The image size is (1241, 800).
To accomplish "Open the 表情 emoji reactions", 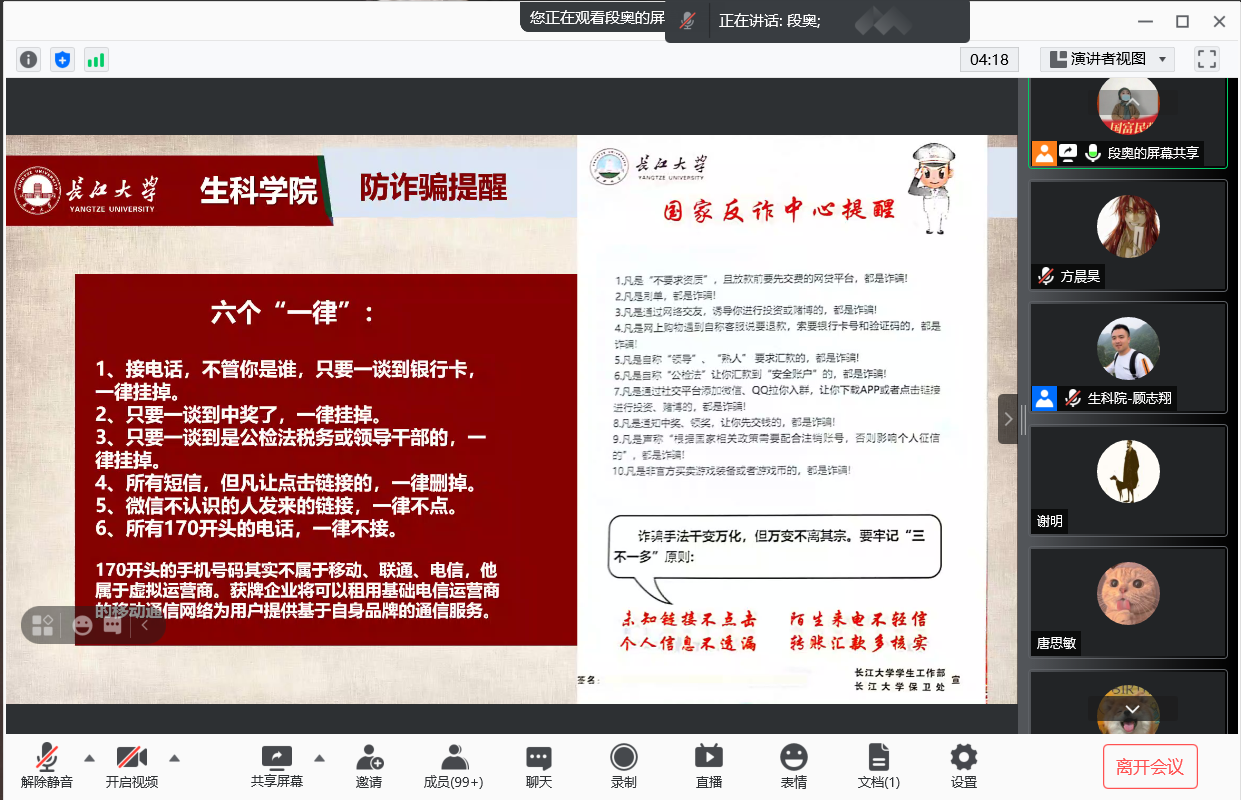I will (x=794, y=766).
